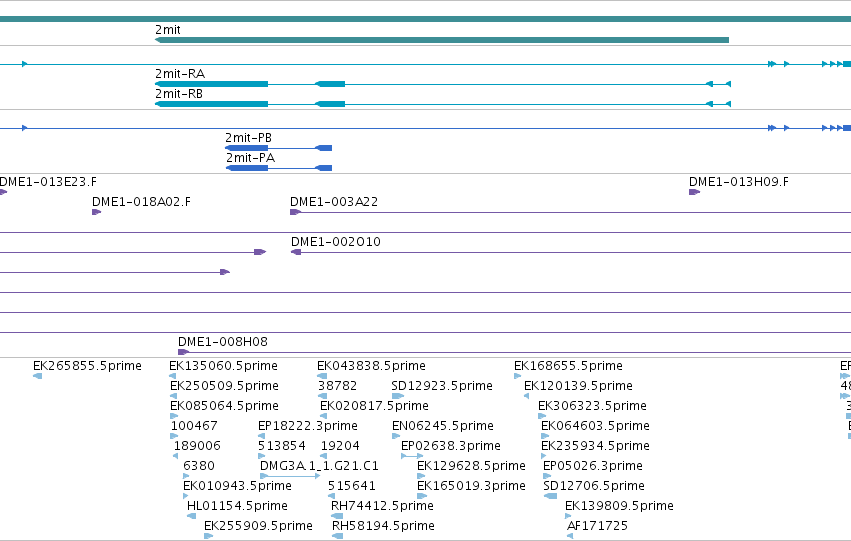The width and height of the screenshot is (851, 541).
Task: Select the DME1-018A02.F arrow marker
Action: click(97, 212)
